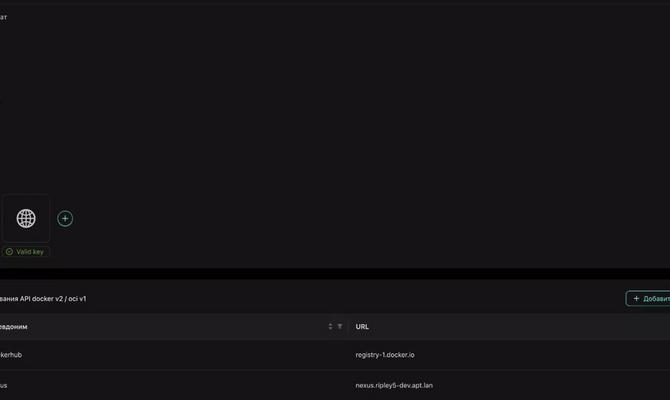Open the Псевдоним column filter icon
The height and width of the screenshot is (400, 670).
pos(340,326)
